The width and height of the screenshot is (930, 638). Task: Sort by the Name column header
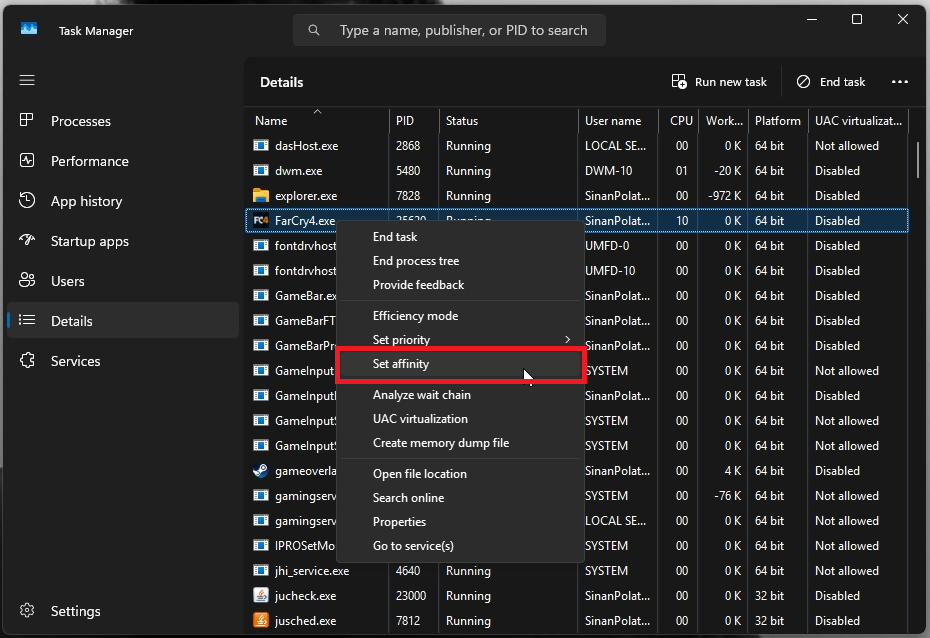click(317, 120)
